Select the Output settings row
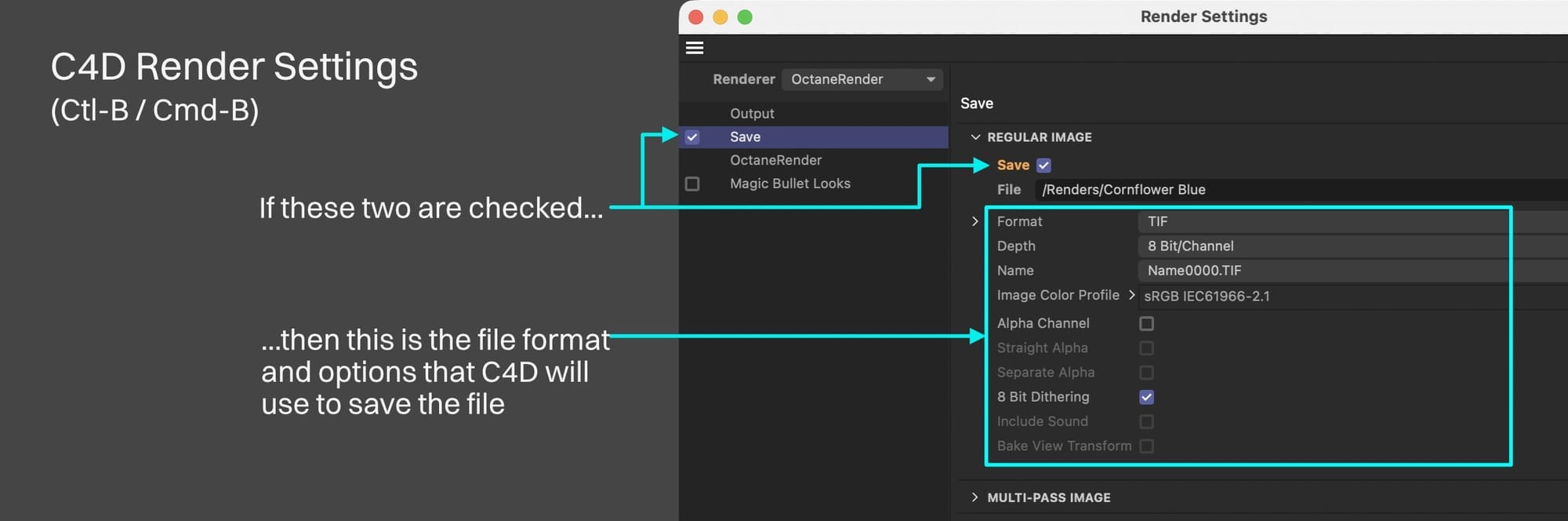The height and width of the screenshot is (521, 1568). click(813, 114)
